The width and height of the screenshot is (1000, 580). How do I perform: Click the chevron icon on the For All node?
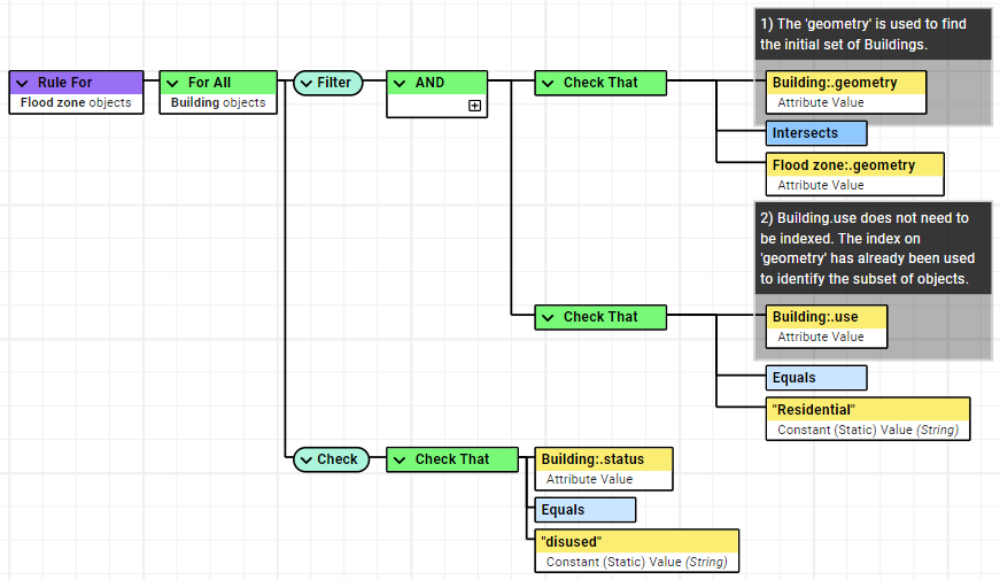172,82
